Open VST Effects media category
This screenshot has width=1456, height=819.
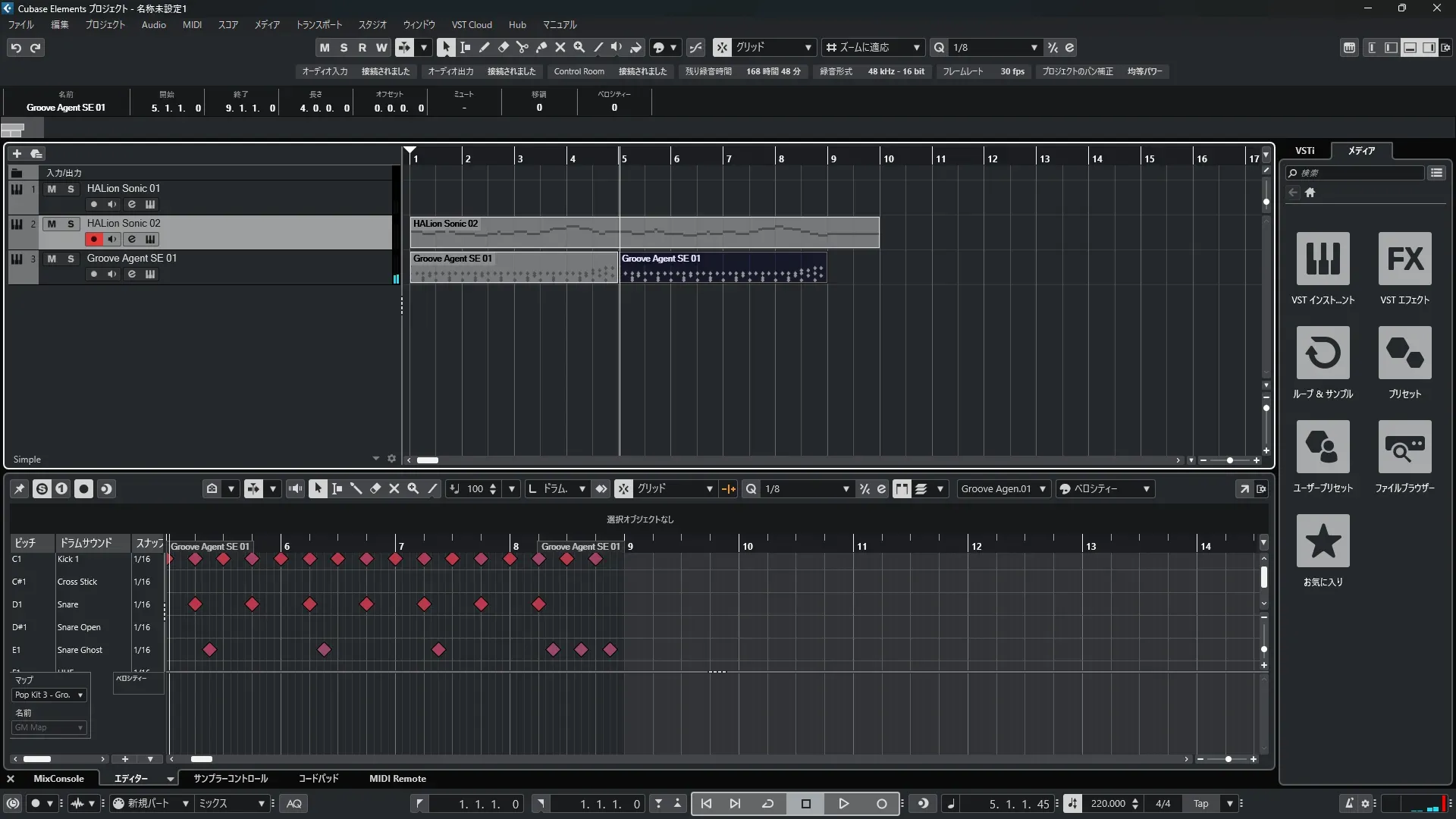click(1404, 259)
